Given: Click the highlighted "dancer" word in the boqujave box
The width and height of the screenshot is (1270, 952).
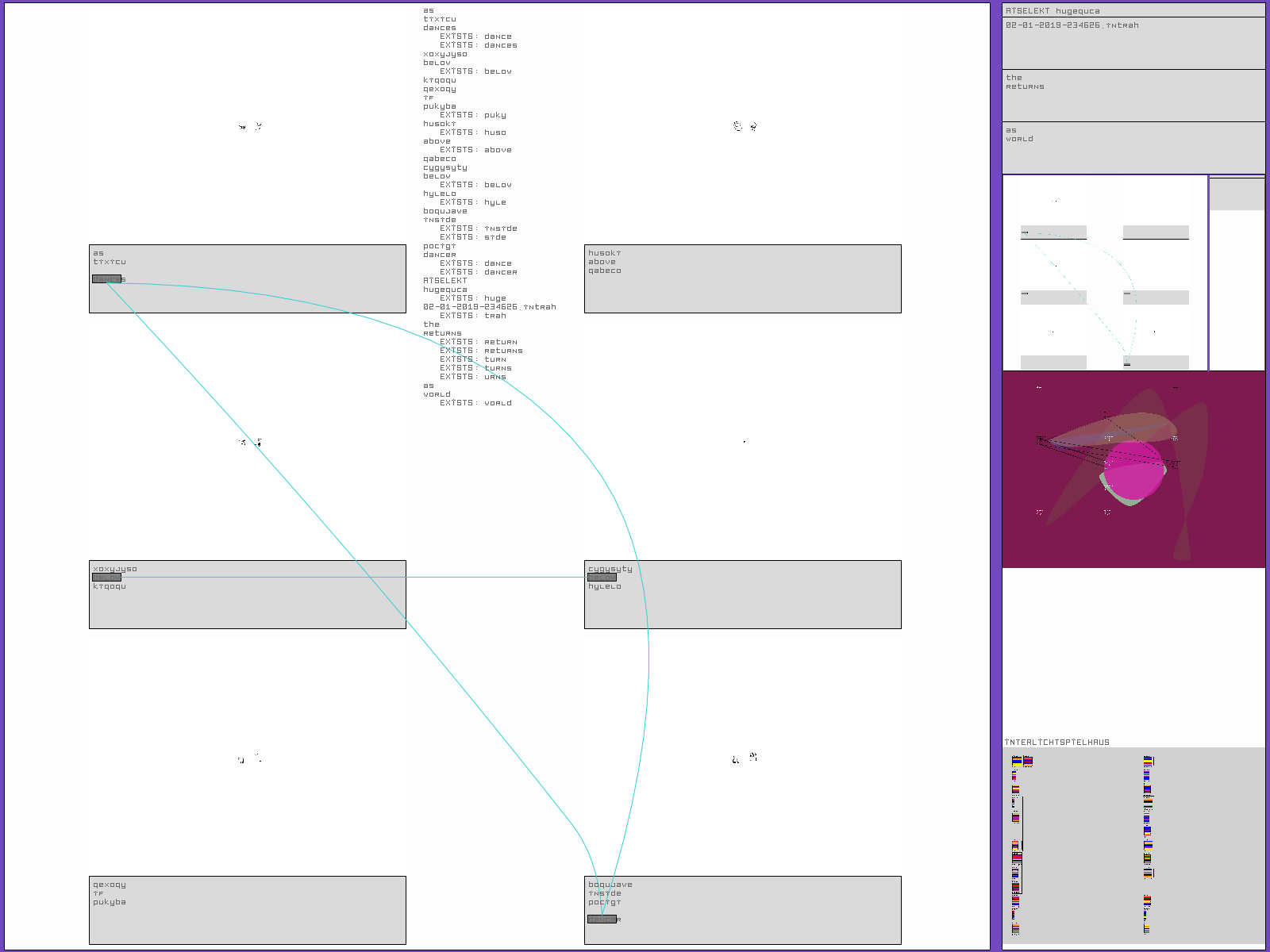Looking at the screenshot, I should (x=602, y=919).
